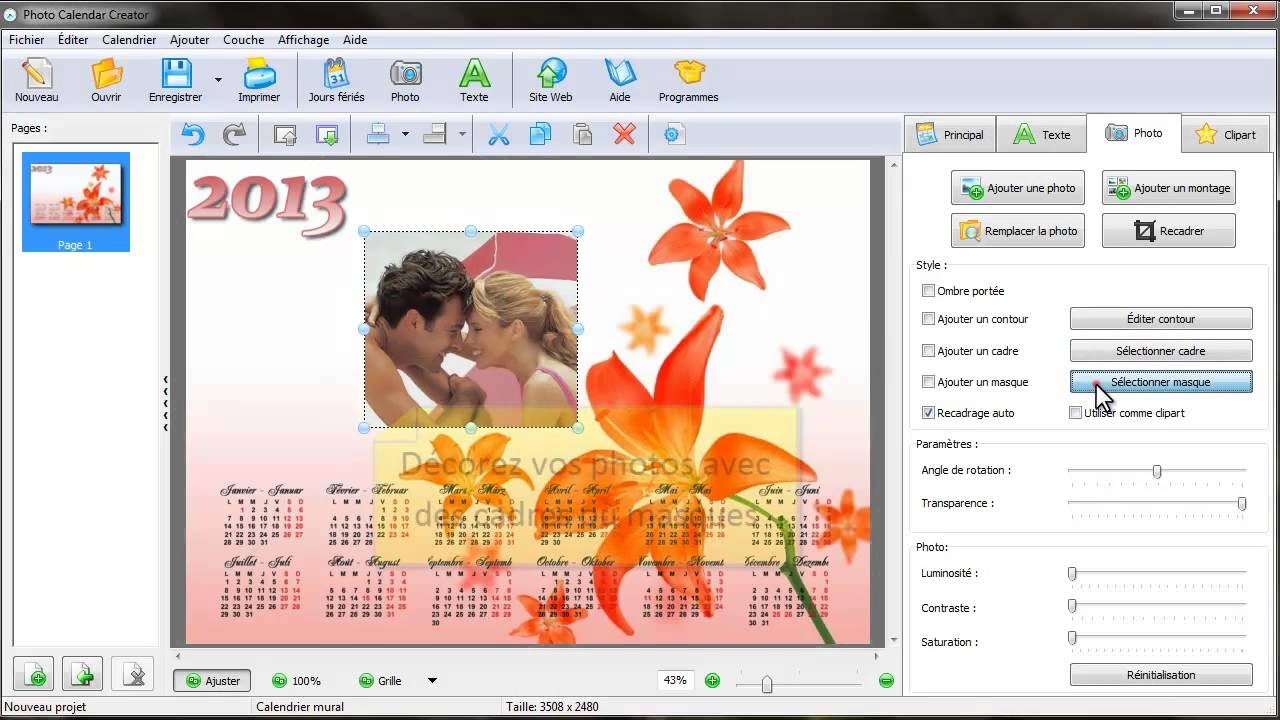
Task: Create a new project with Nouveau
Action: 36,80
